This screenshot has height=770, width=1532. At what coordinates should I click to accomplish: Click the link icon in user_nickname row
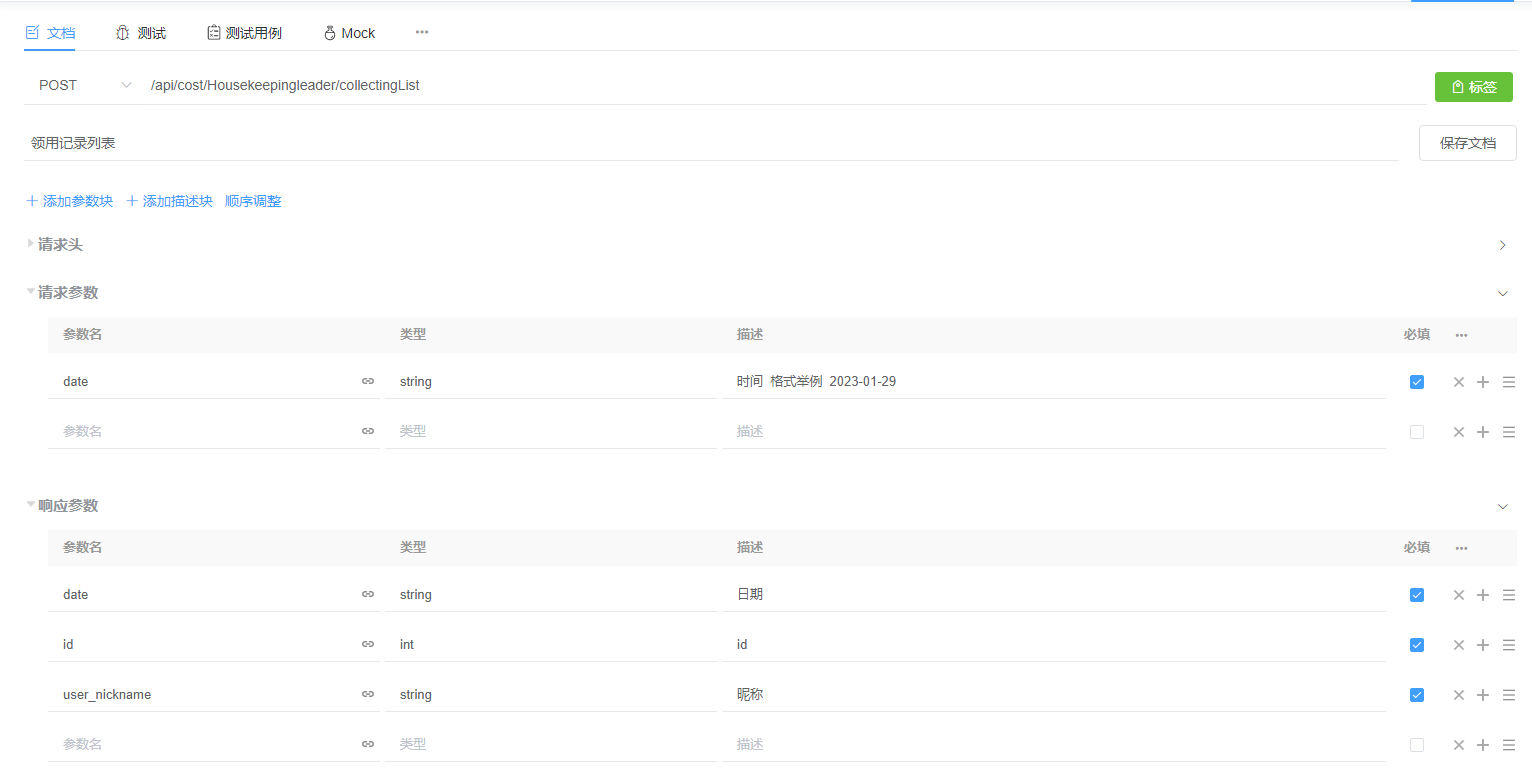[368, 695]
